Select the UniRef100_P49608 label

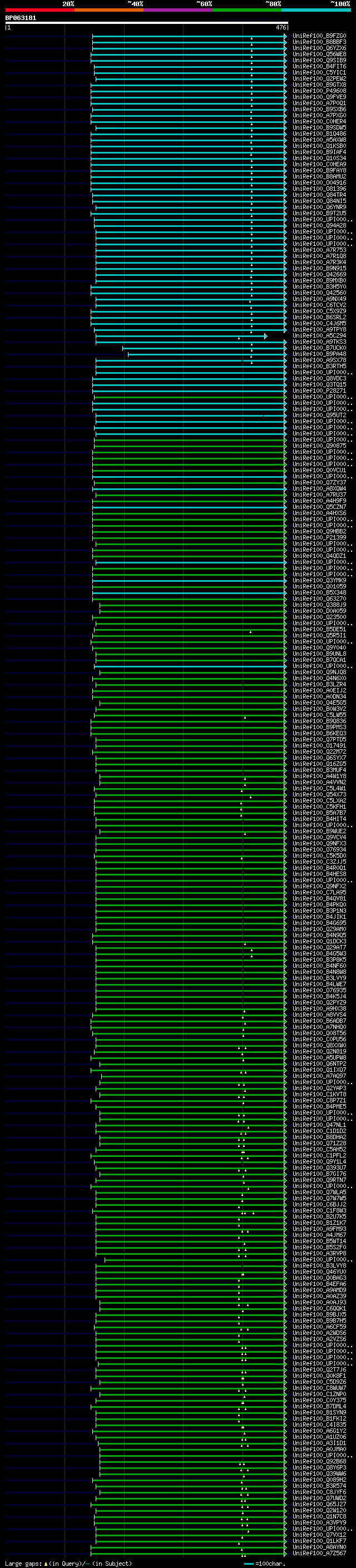(319, 91)
